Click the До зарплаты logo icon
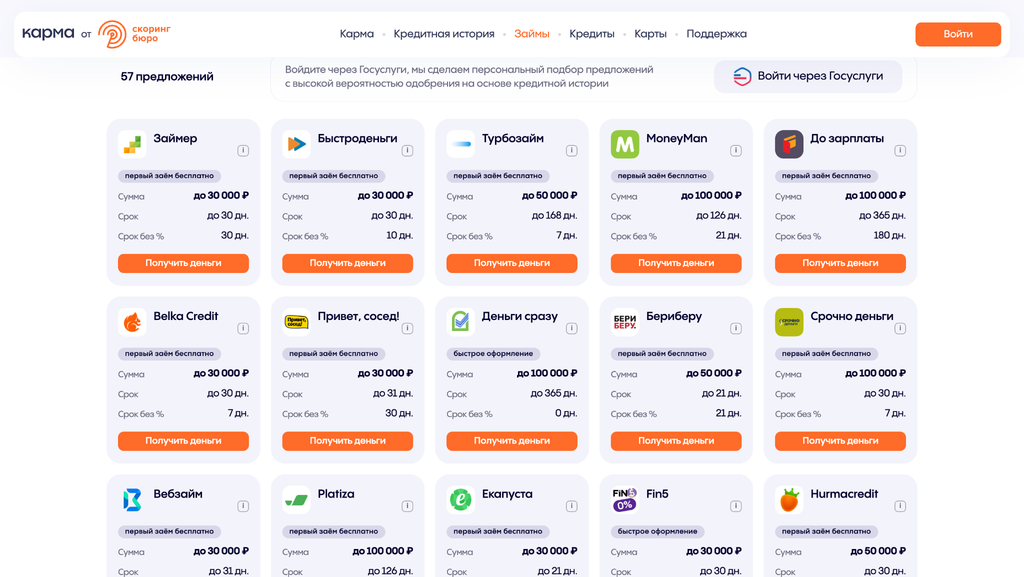 [789, 144]
